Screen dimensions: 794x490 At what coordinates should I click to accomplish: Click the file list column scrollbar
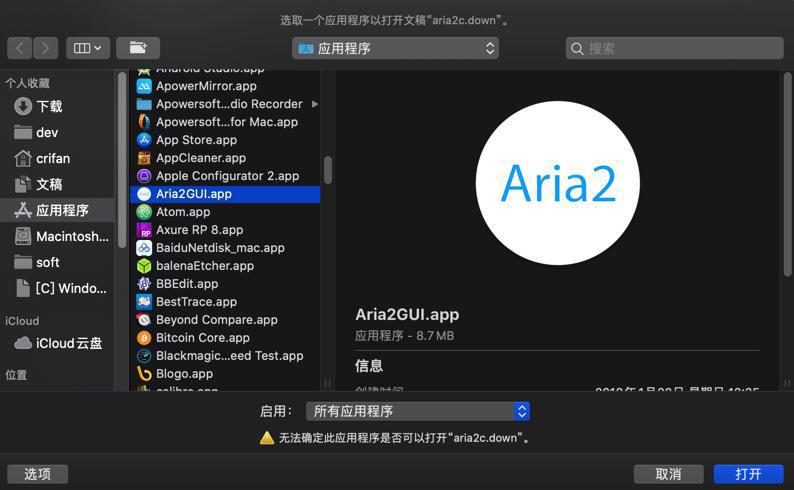coord(328,170)
